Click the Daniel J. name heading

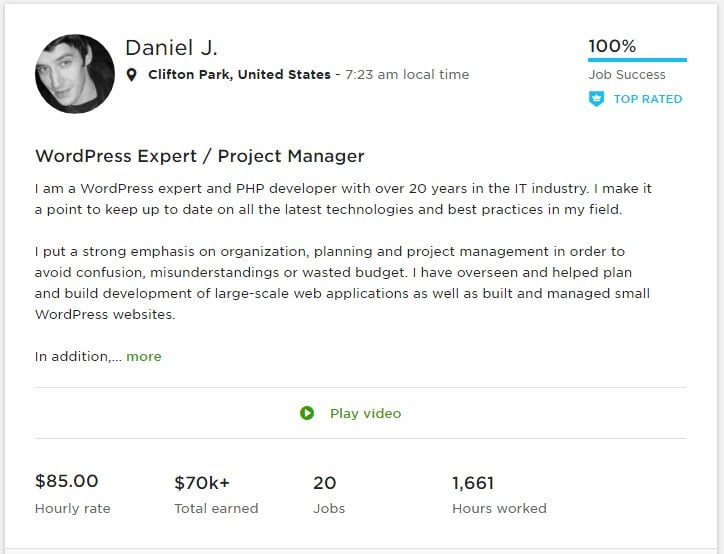(171, 48)
